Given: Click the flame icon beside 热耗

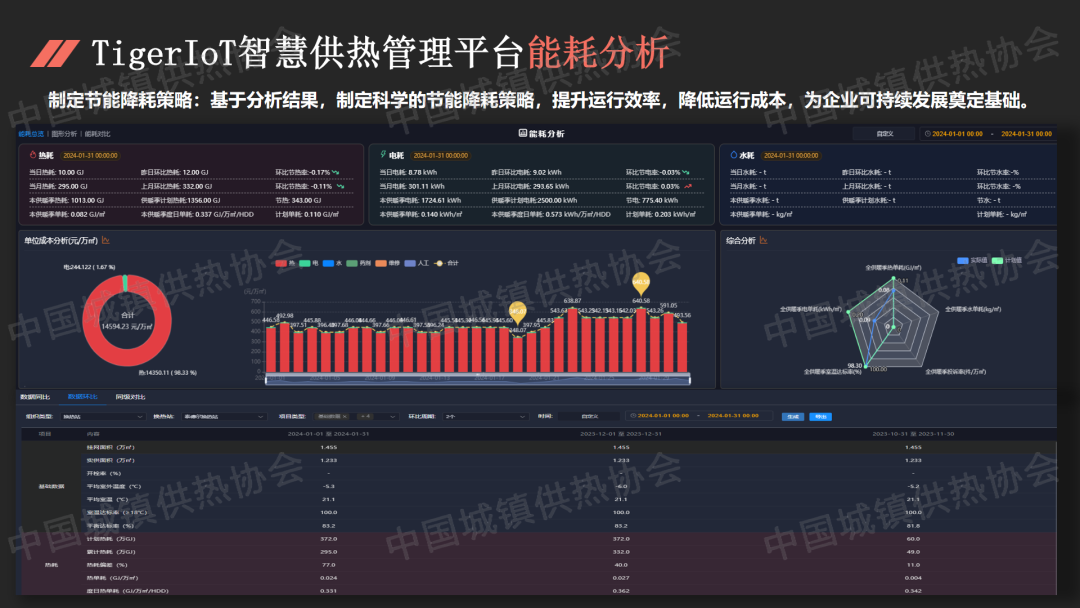Looking at the screenshot, I should [x=32, y=155].
